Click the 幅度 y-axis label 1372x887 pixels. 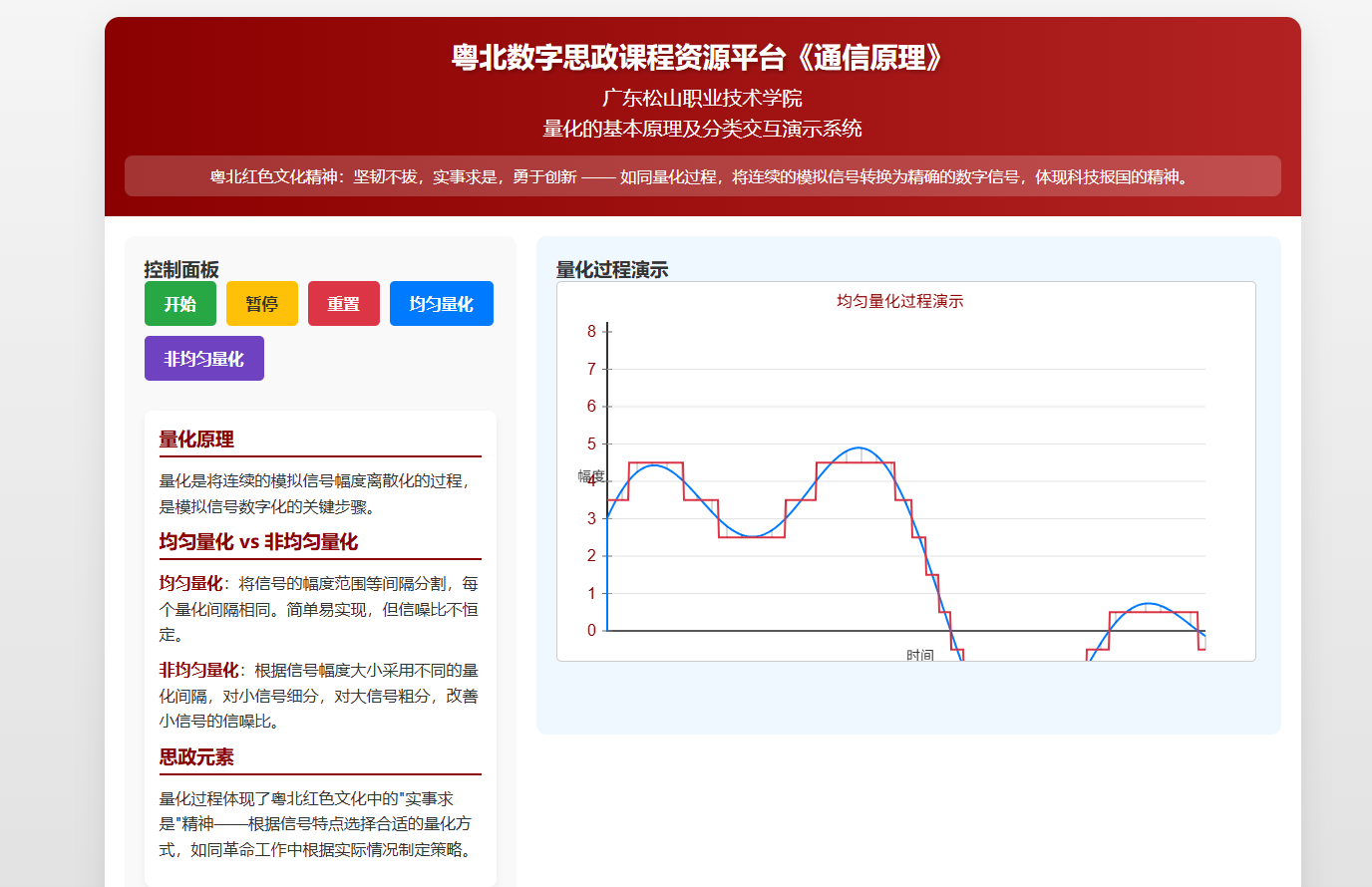pyautogui.click(x=590, y=476)
